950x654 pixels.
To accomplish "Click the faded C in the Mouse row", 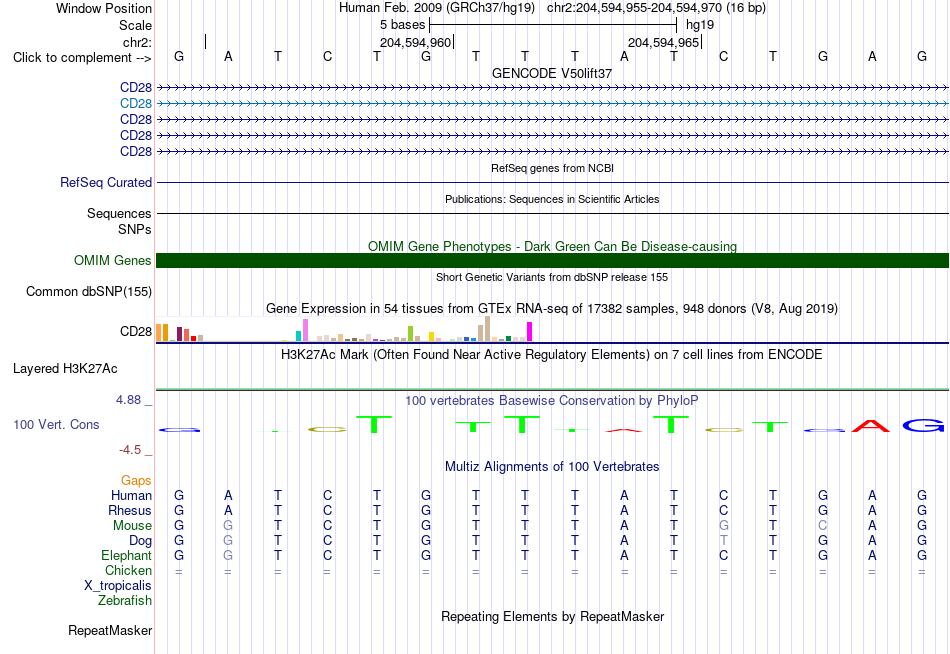I will (x=822, y=526).
